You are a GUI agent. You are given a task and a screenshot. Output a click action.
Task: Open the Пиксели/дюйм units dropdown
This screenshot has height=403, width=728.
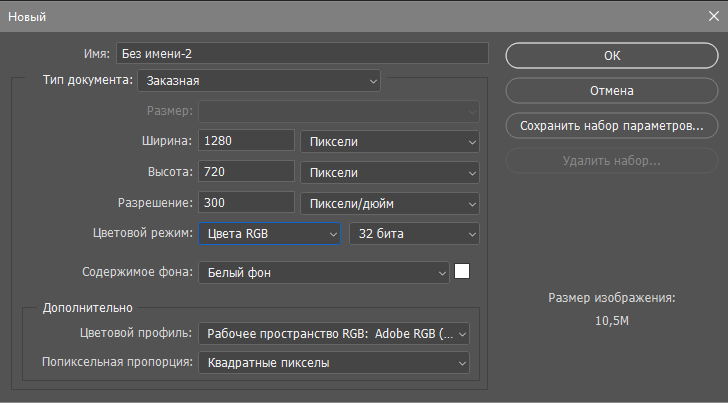[390, 204]
